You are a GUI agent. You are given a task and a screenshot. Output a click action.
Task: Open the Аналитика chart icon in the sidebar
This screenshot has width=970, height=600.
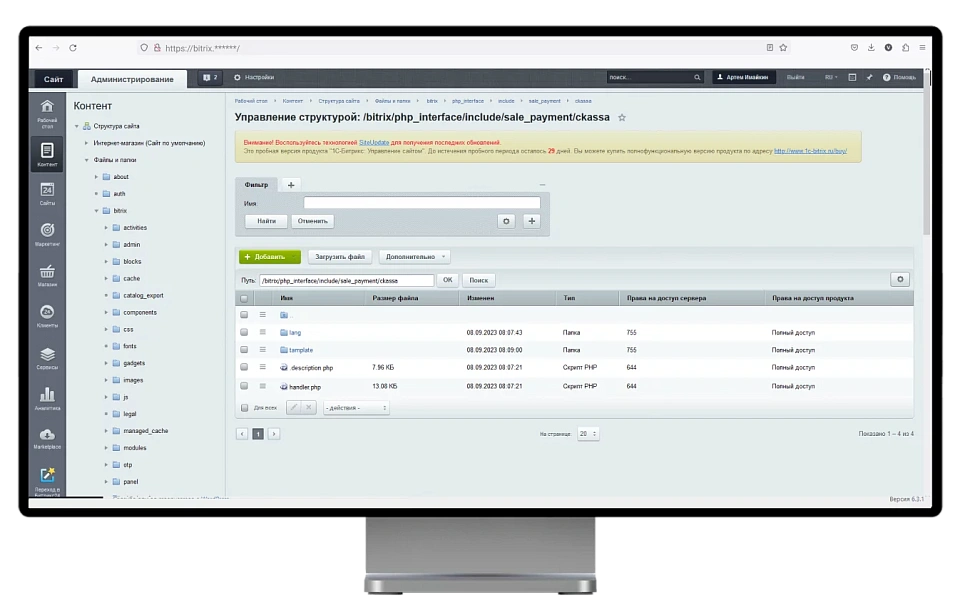47,396
